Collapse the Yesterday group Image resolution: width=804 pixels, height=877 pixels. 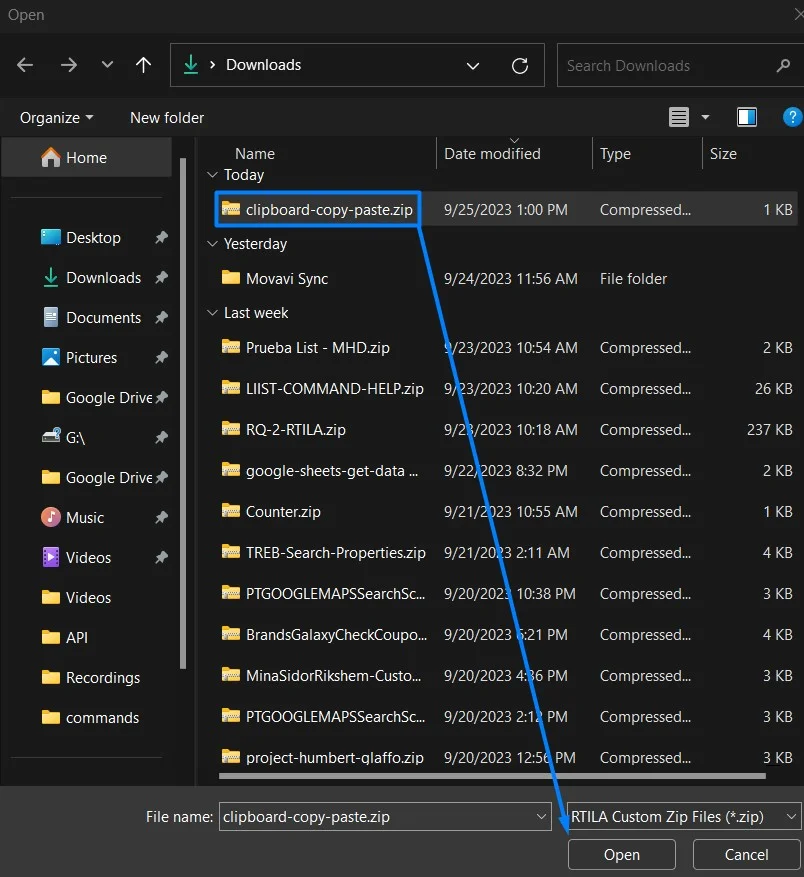(212, 244)
